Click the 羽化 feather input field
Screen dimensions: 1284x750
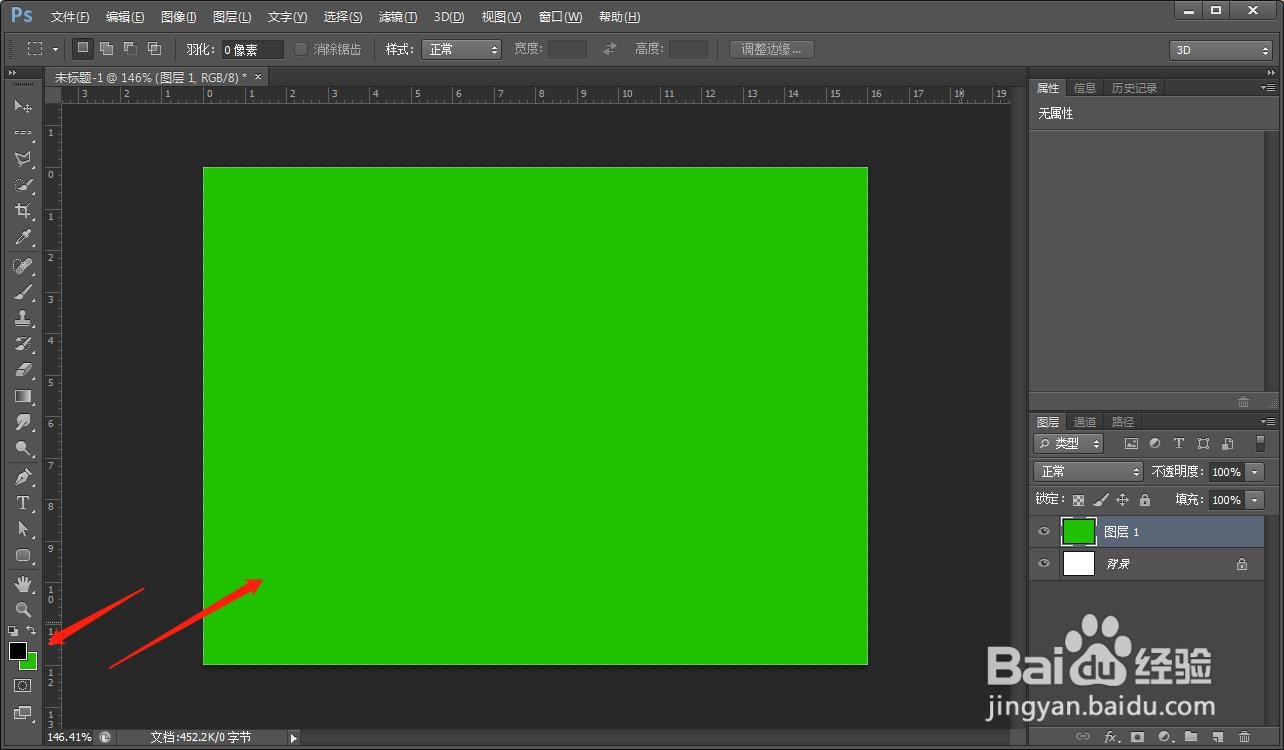[252, 49]
